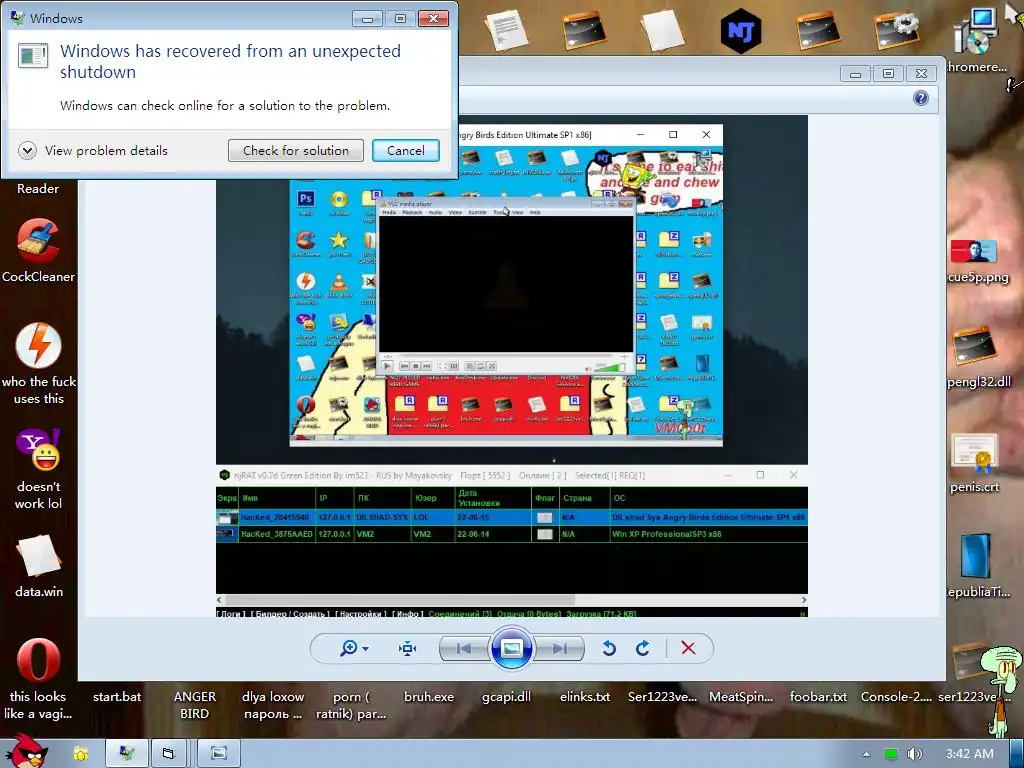Select the penis.crt certificate icon

pyautogui.click(x=974, y=462)
